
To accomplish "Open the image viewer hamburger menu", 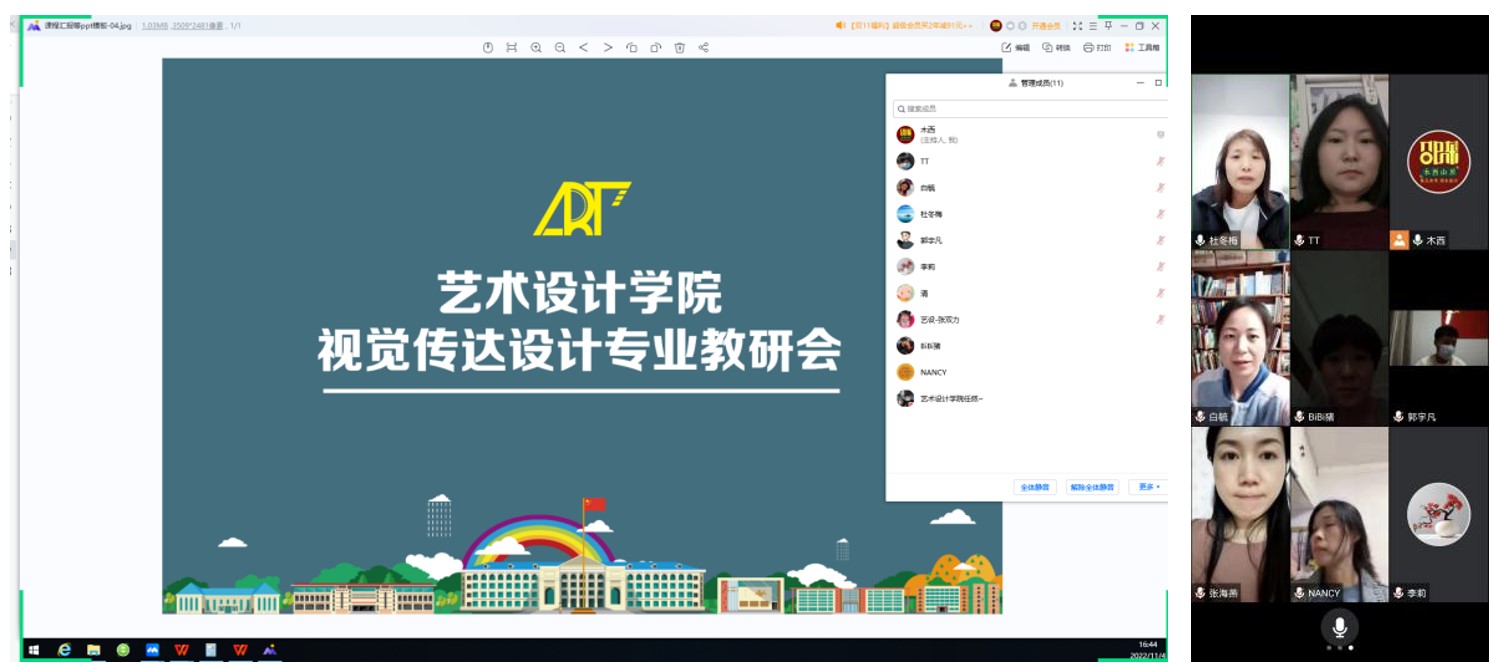I will click(1093, 26).
